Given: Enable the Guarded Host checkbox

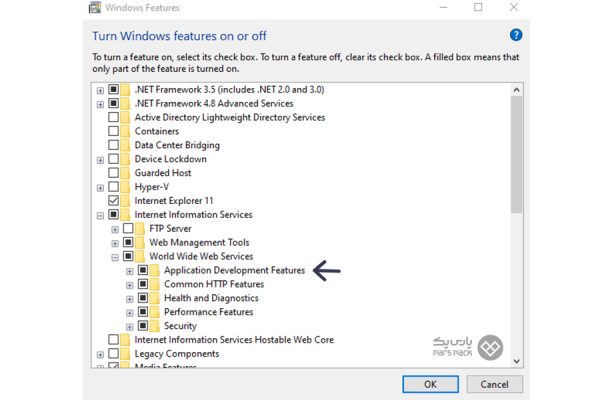Looking at the screenshot, I should pos(113,173).
